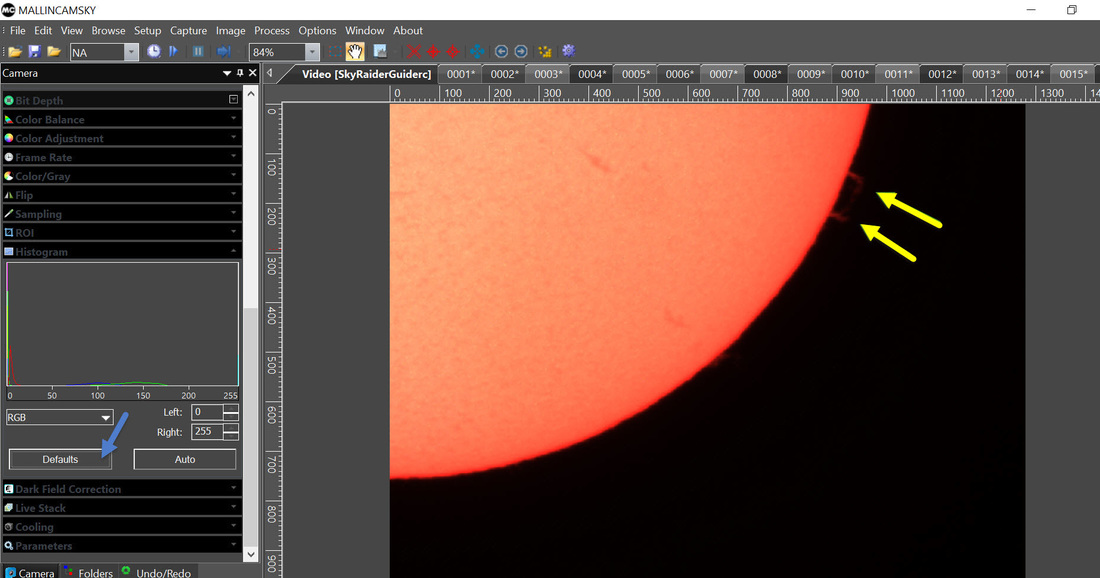Viewport: 1100px width, 578px height.
Task: Expand the Color Adjustment section
Action: coord(122,138)
